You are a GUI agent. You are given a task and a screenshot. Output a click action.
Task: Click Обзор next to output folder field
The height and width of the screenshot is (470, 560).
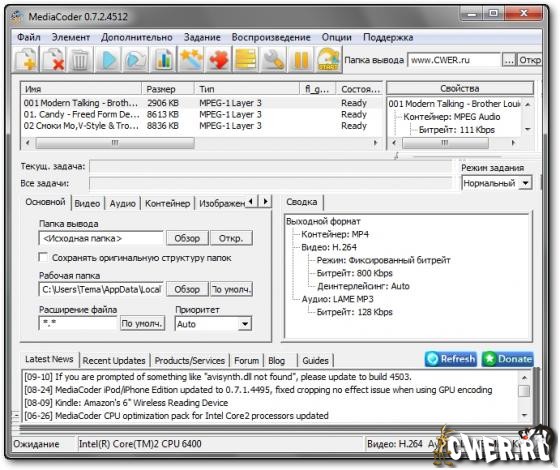(187, 238)
